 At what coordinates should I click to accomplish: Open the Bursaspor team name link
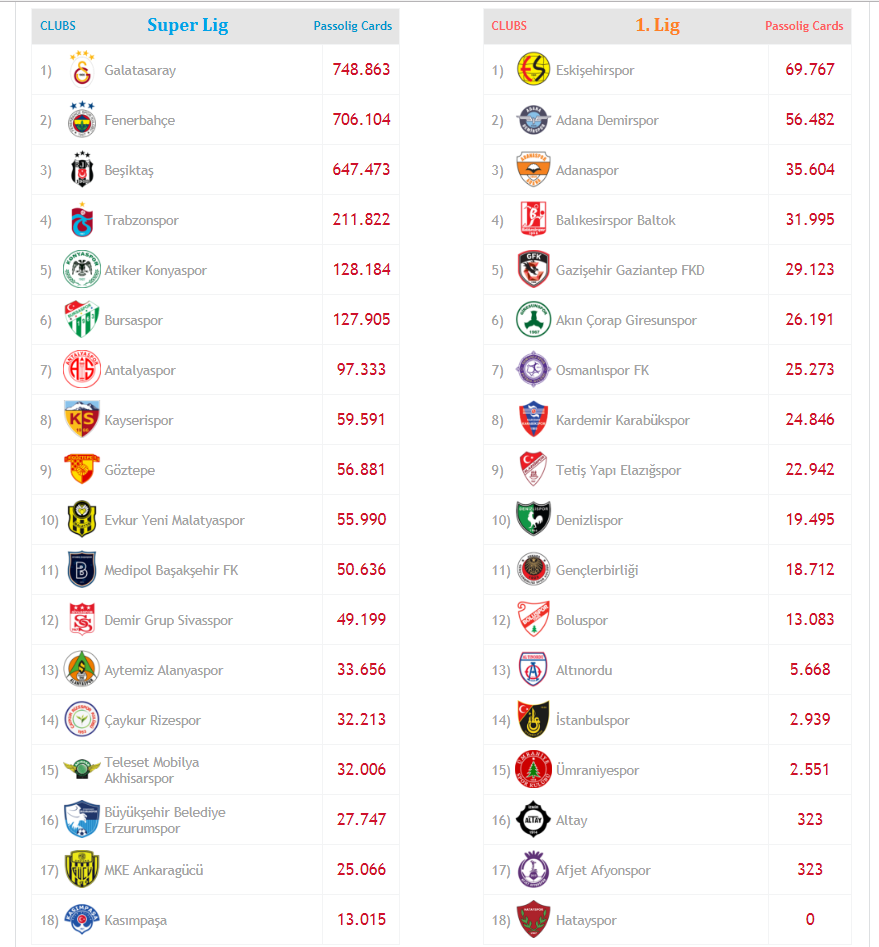(133, 321)
